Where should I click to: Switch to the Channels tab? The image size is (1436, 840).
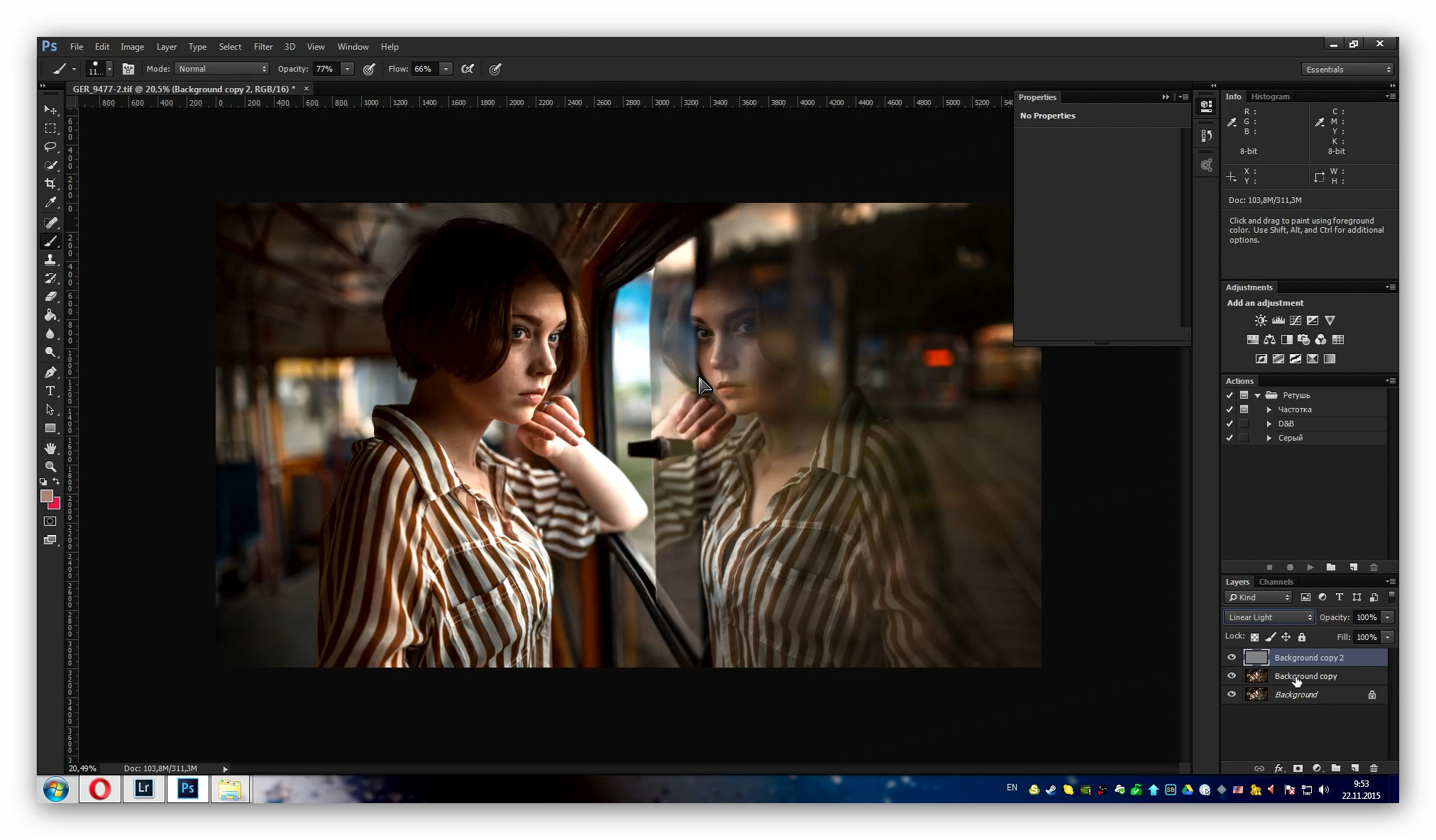click(1276, 582)
